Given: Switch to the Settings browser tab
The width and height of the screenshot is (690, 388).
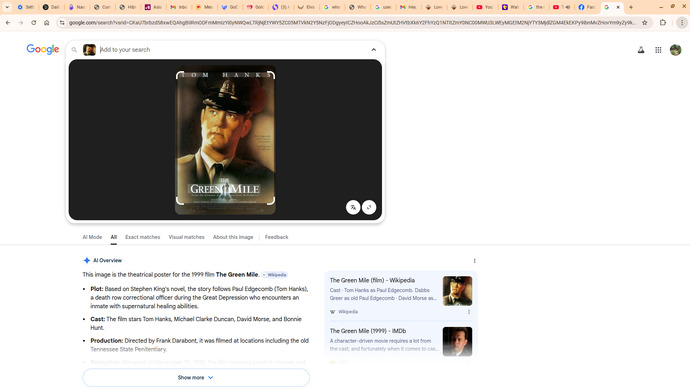Looking at the screenshot, I should click(26, 7).
